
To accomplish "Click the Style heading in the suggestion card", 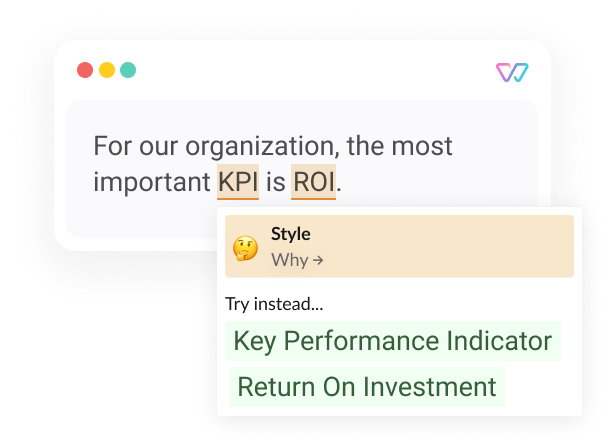I will coord(290,234).
